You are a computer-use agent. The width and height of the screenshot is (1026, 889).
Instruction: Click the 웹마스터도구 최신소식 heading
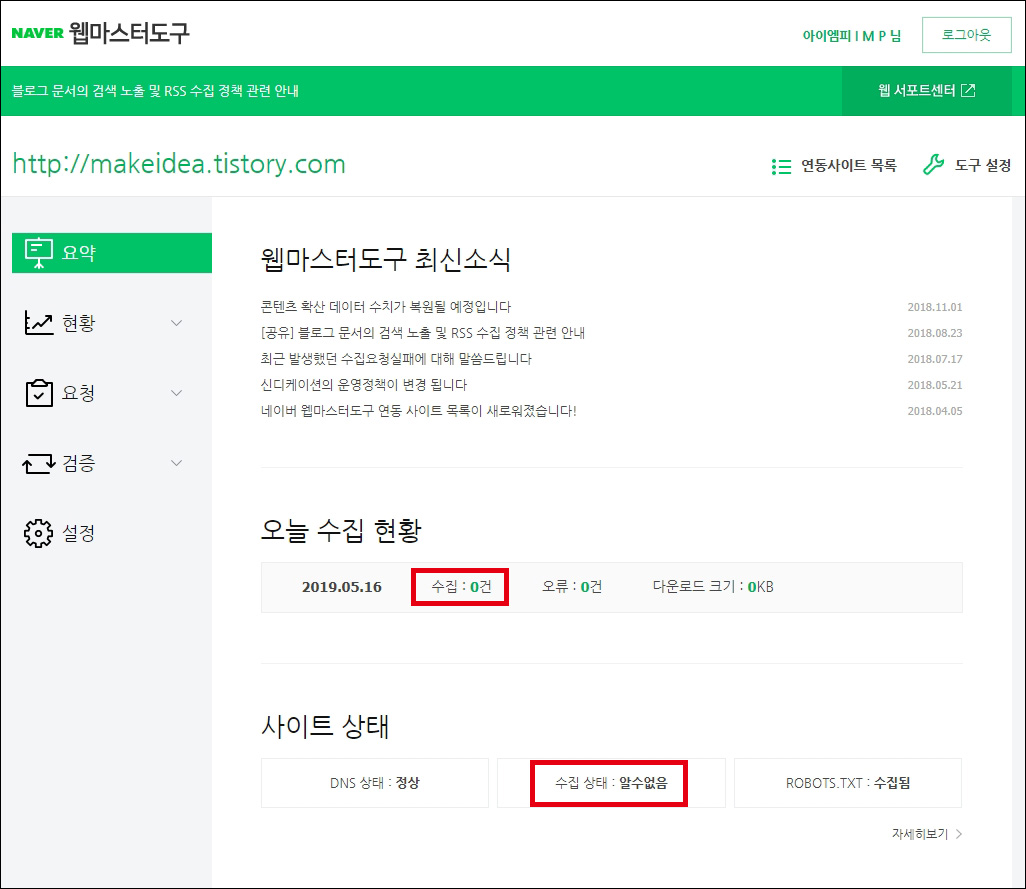(x=385, y=260)
